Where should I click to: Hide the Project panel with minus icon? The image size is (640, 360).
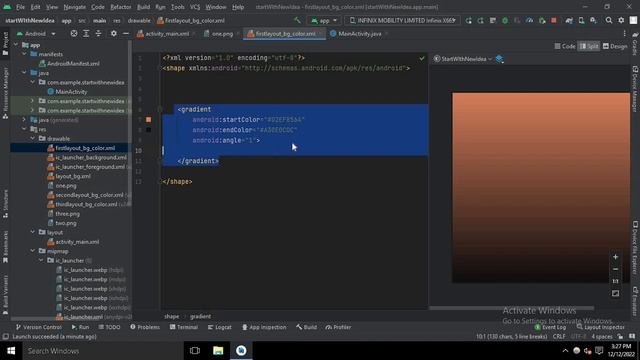coord(126,33)
